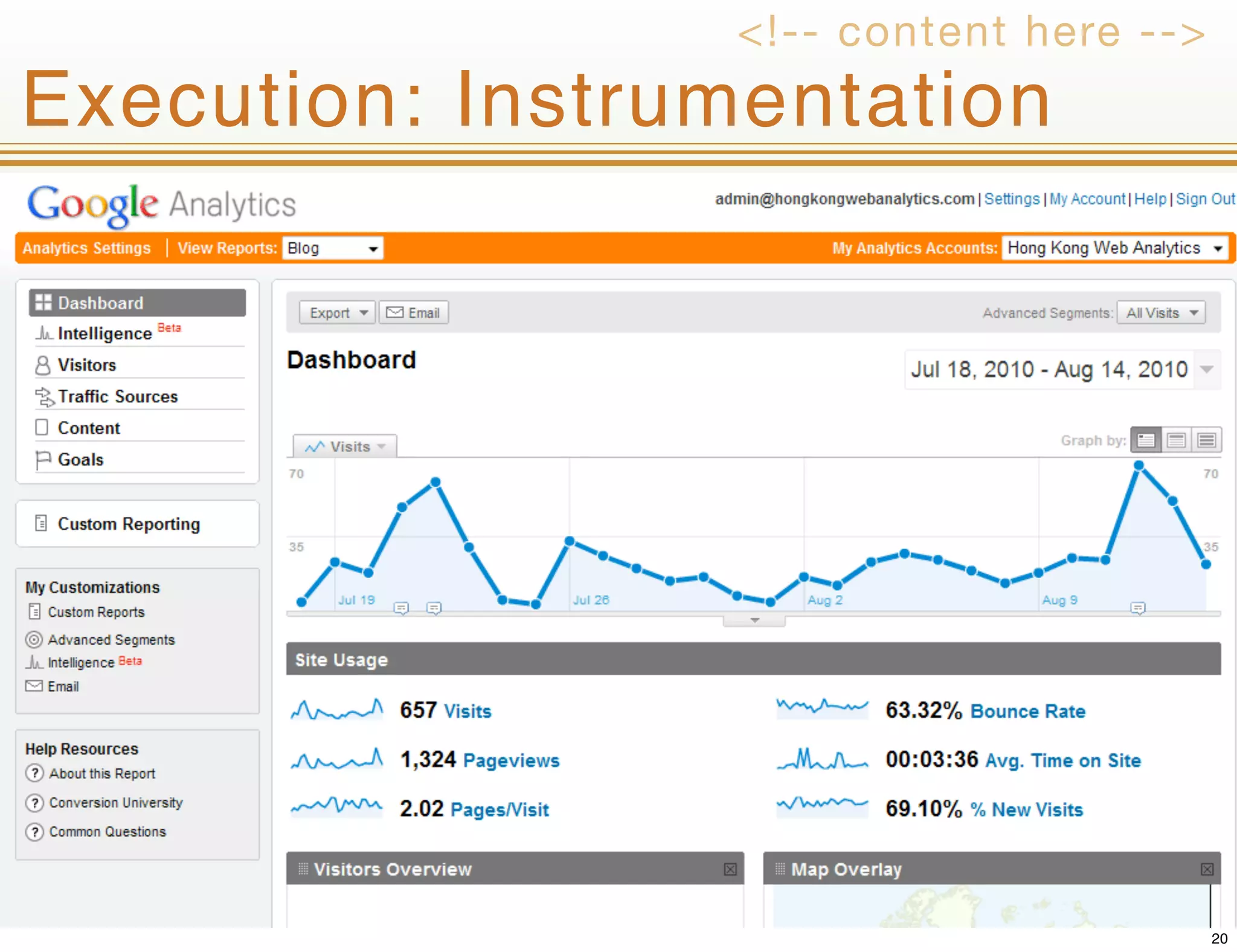Click the Visitors person icon
The image size is (1237, 952).
click(x=43, y=365)
